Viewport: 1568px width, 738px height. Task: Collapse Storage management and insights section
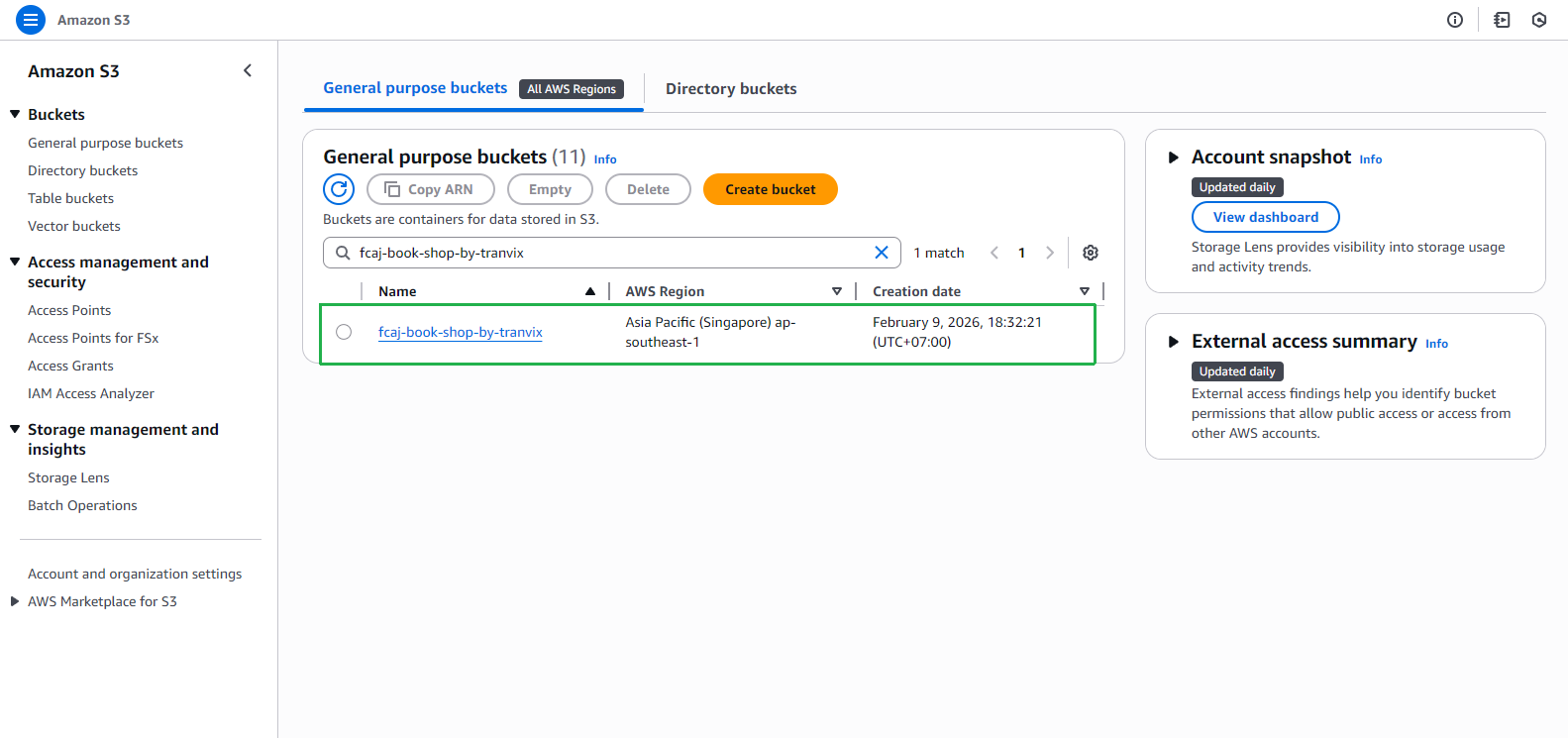click(15, 429)
